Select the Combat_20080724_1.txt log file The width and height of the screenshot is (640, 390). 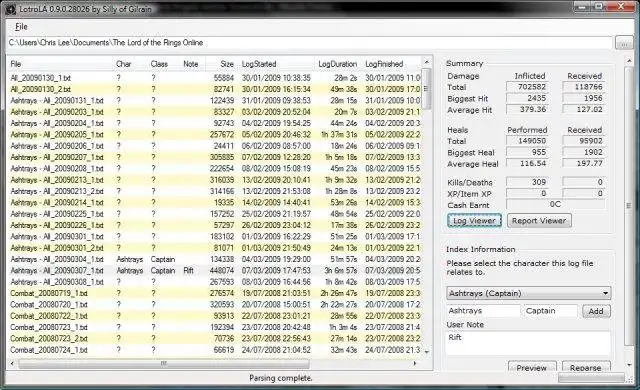tap(214, 350)
